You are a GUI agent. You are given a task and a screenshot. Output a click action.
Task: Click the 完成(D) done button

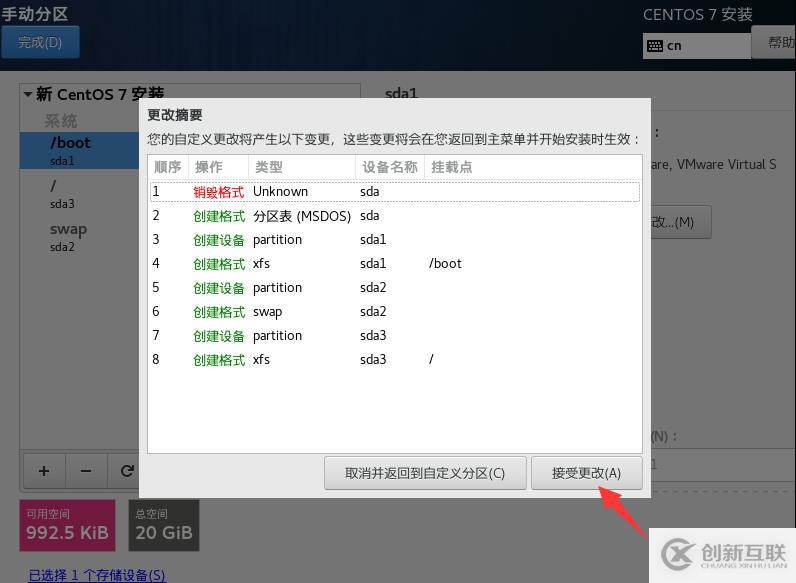[x=40, y=42]
